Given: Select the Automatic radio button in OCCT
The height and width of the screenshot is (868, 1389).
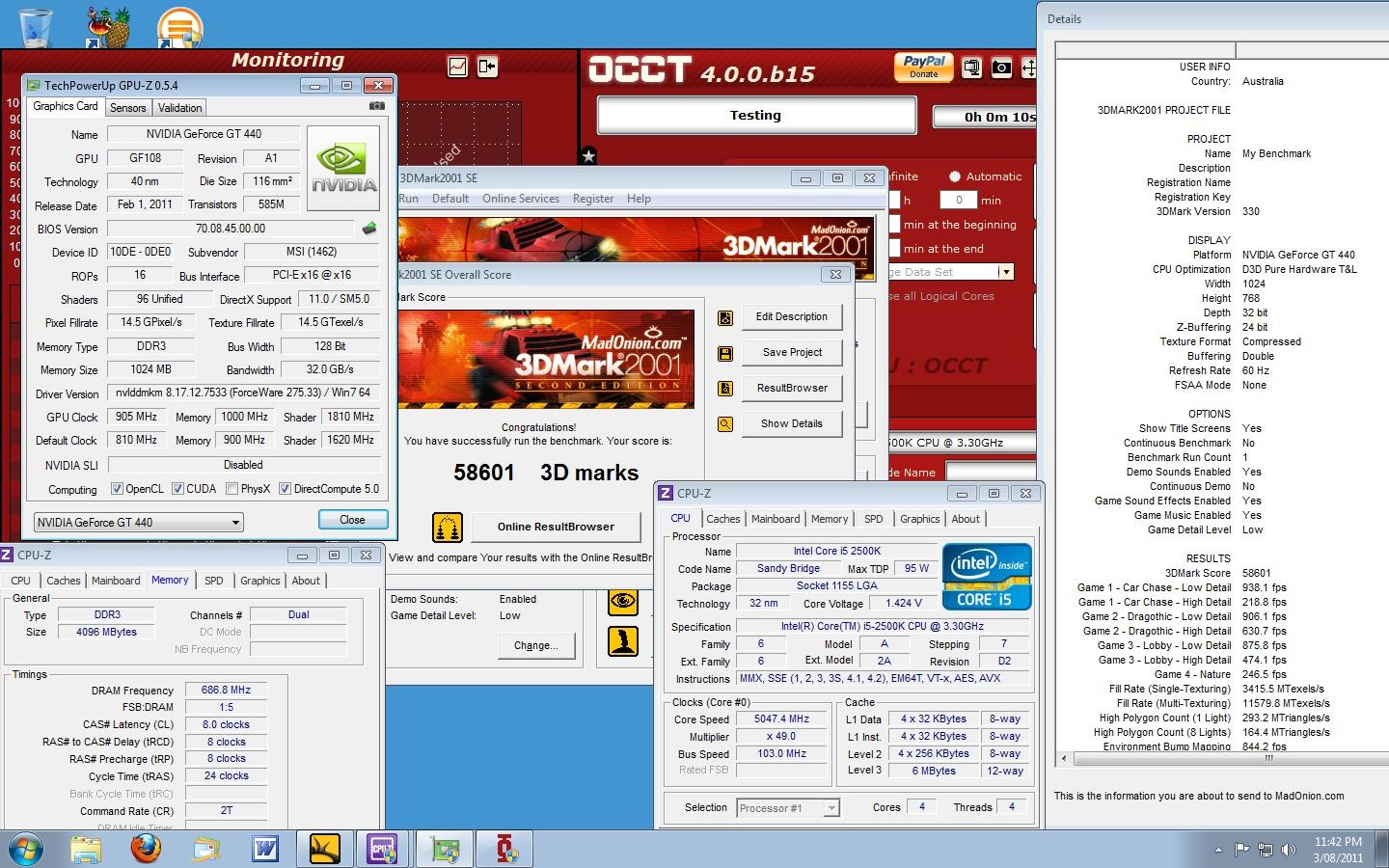Looking at the screenshot, I should coord(955,176).
